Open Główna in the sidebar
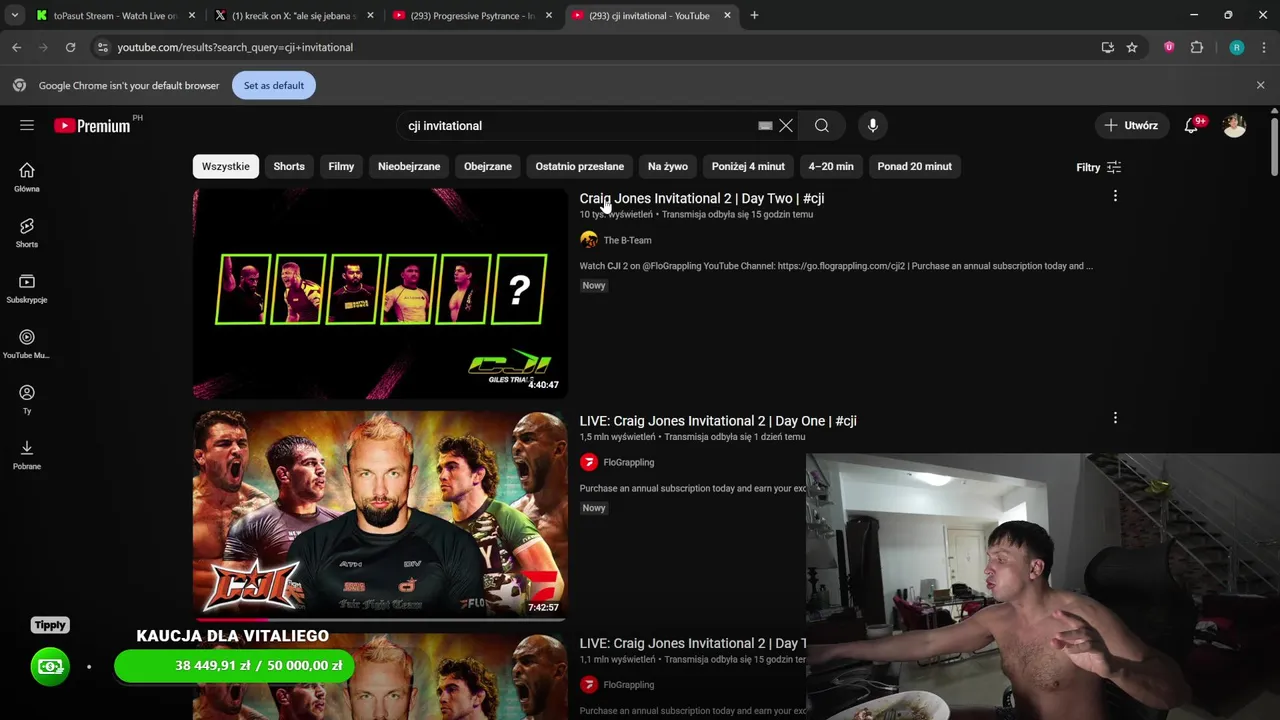The width and height of the screenshot is (1280, 720). tap(27, 177)
